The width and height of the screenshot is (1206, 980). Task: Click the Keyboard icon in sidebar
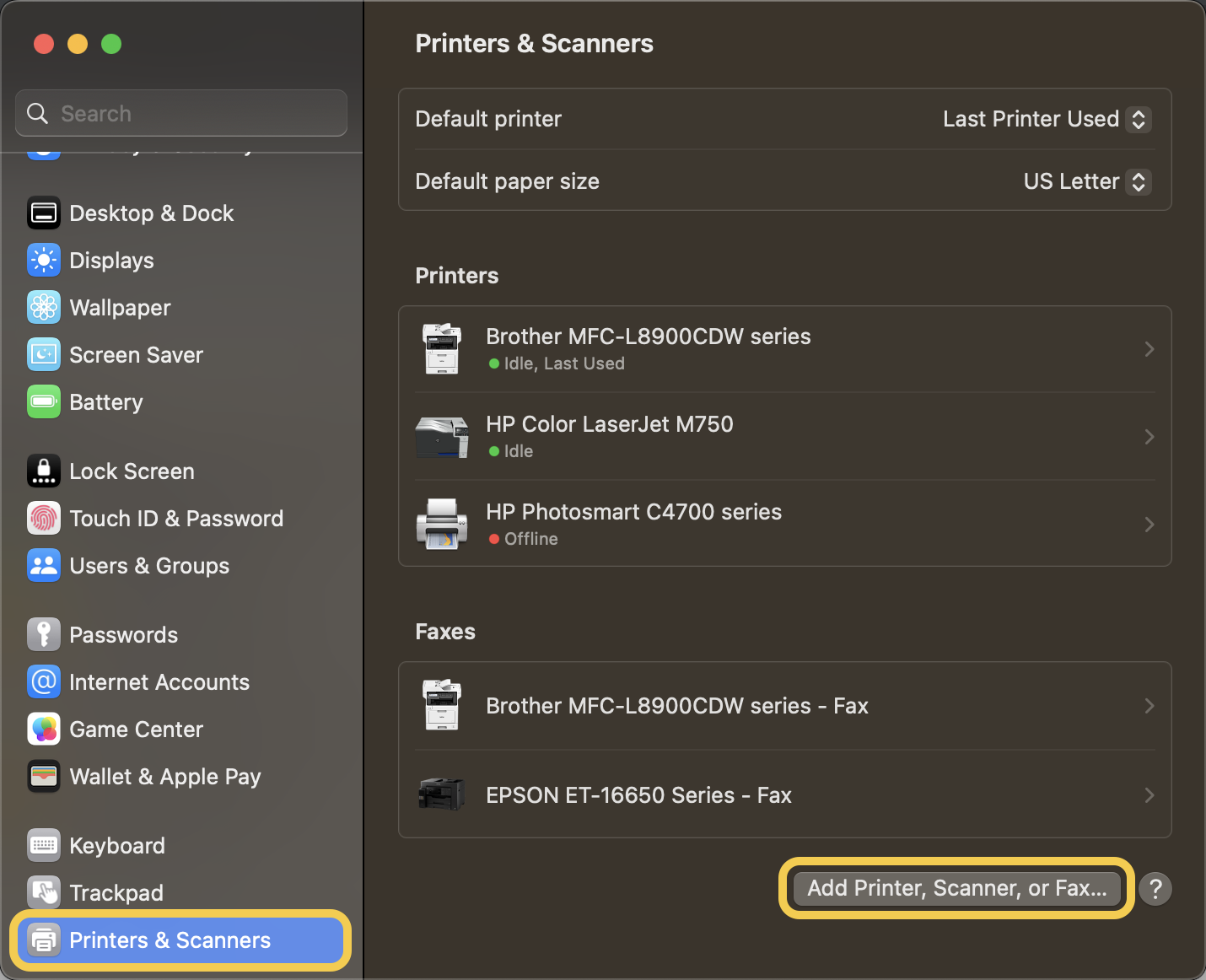click(44, 846)
